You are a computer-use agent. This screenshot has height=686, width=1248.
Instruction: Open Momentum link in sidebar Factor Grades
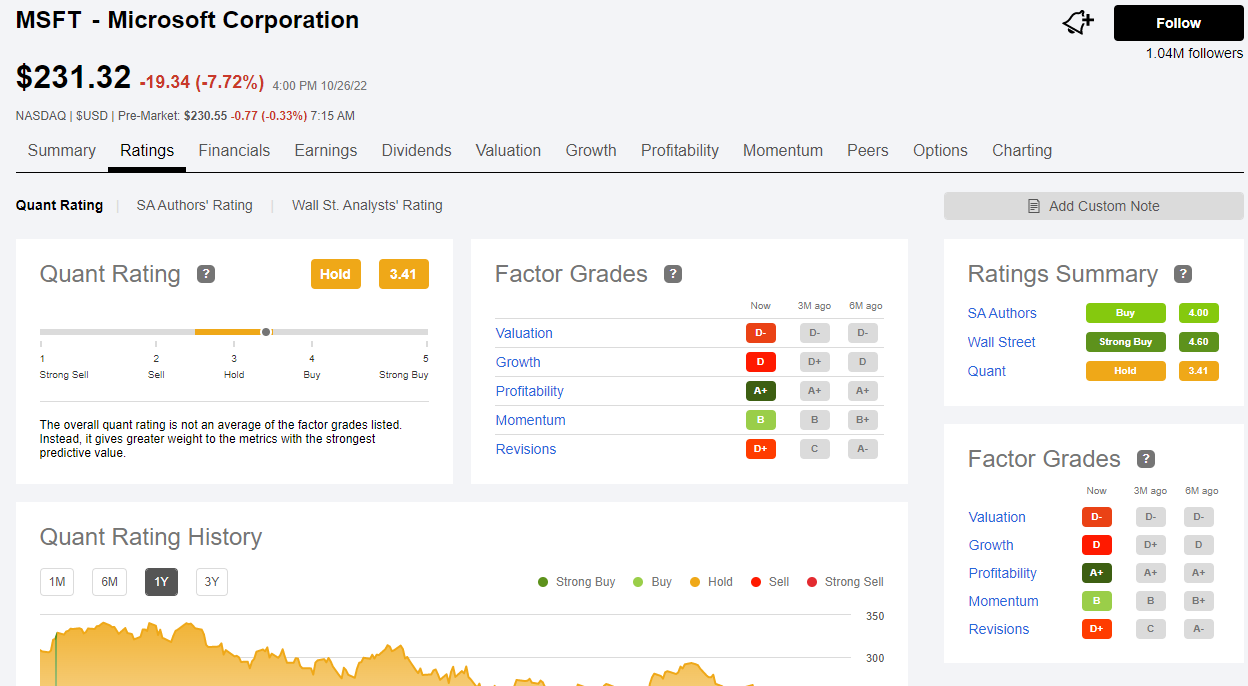click(1004, 601)
